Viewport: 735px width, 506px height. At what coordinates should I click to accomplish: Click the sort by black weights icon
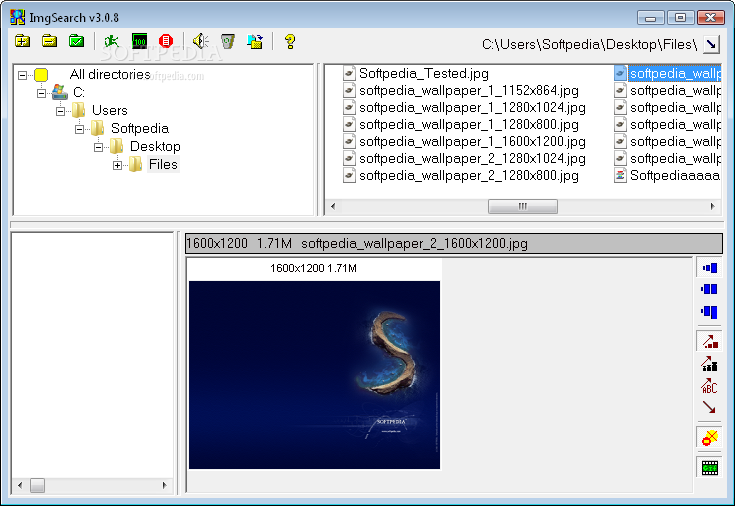pos(709,364)
